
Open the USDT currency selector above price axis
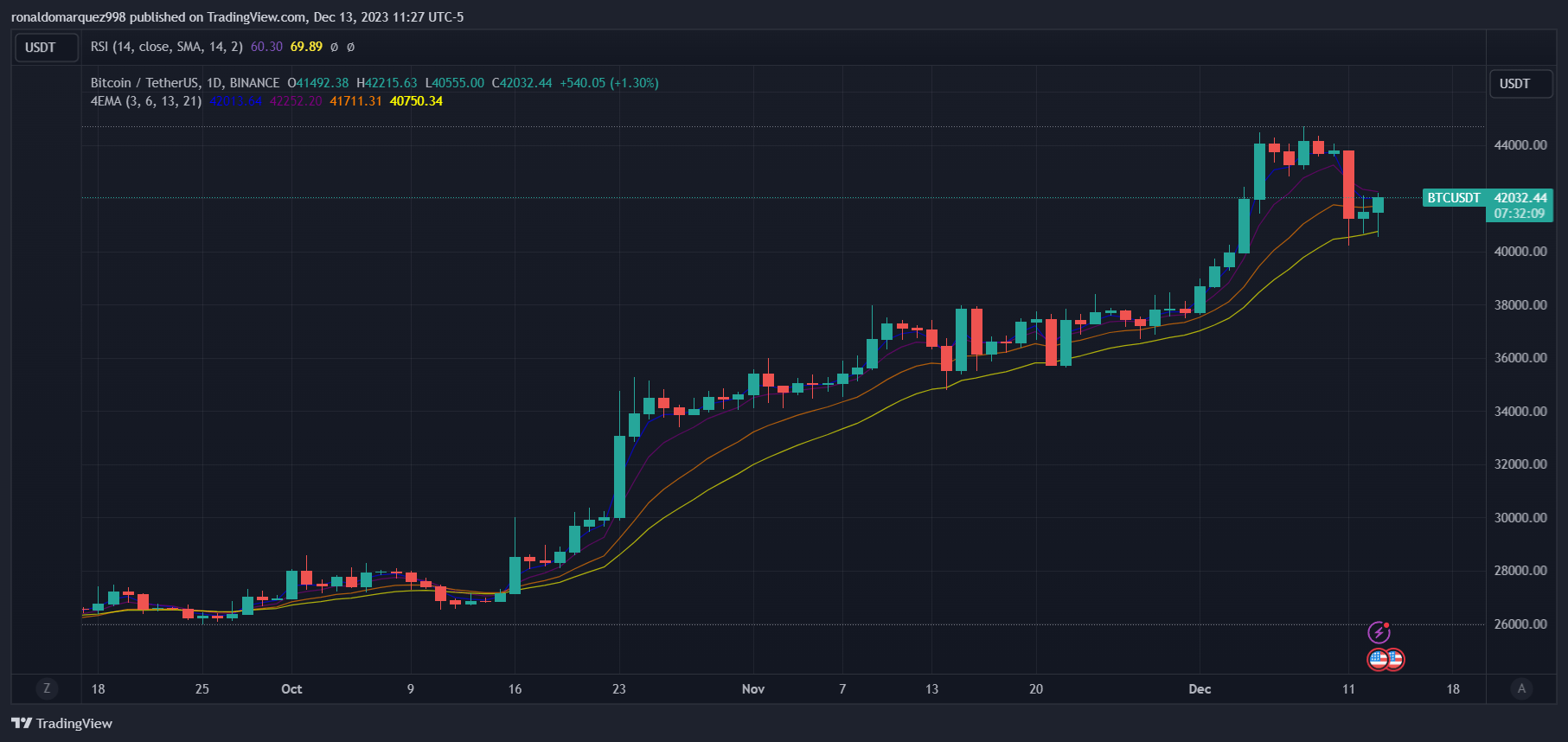(1521, 84)
